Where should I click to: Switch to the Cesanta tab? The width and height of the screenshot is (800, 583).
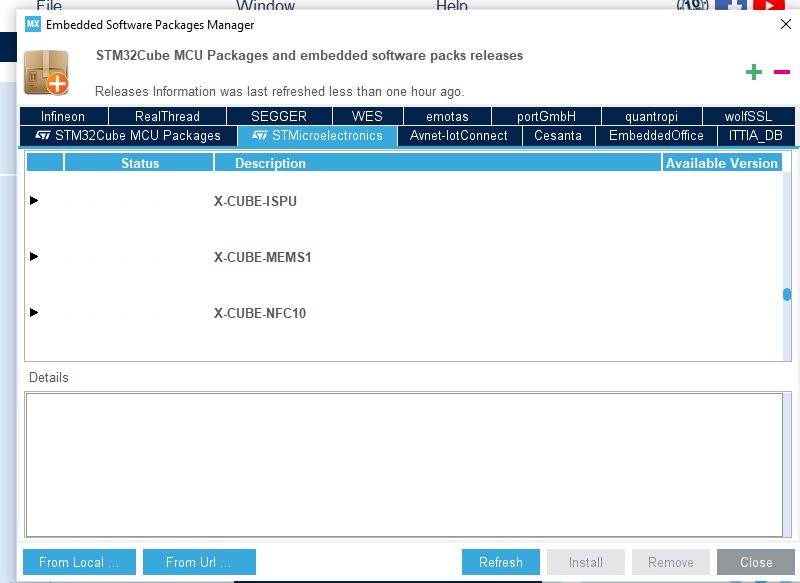pyautogui.click(x=559, y=136)
